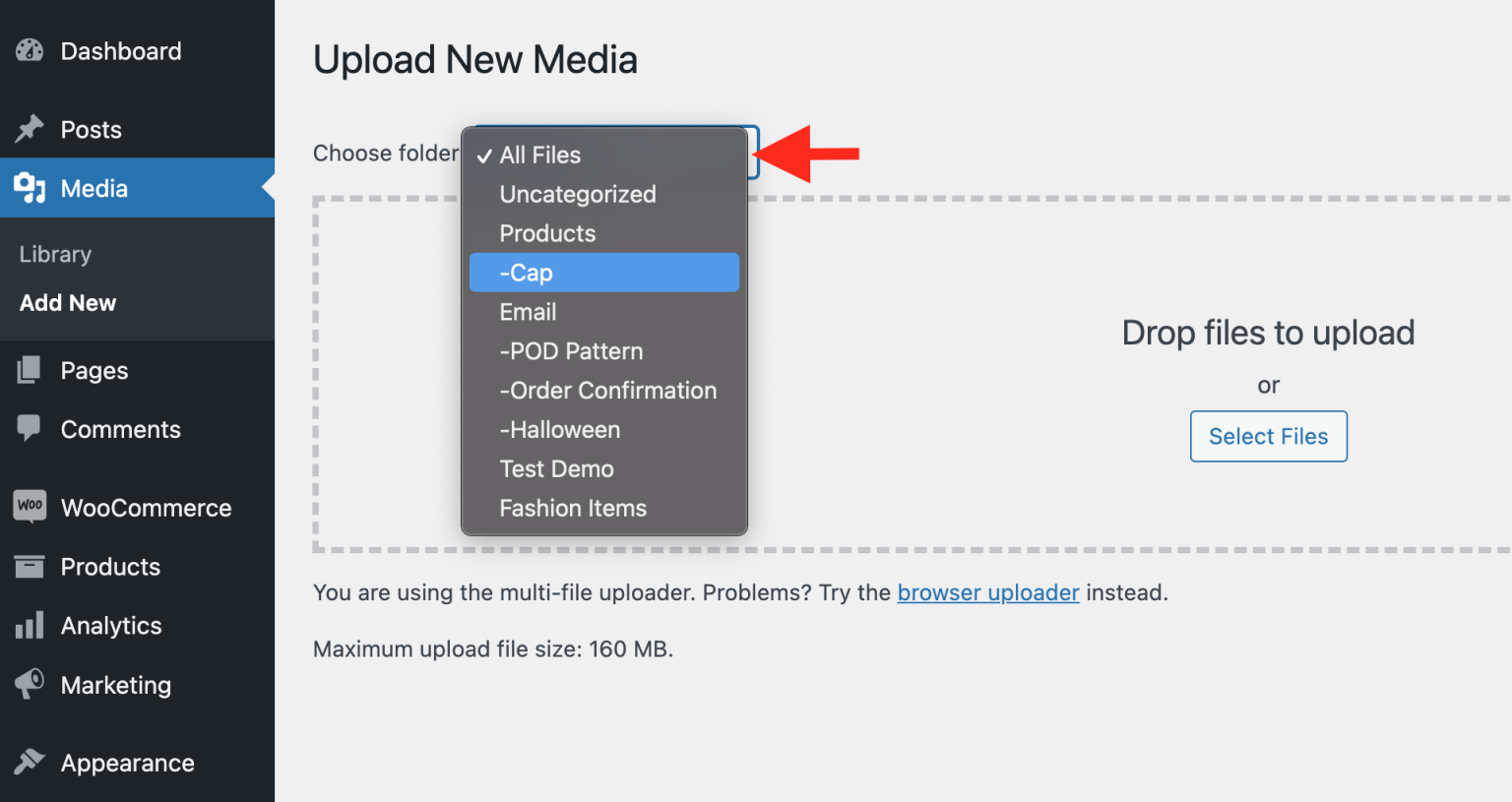Click the Pages document icon

pyautogui.click(x=29, y=370)
